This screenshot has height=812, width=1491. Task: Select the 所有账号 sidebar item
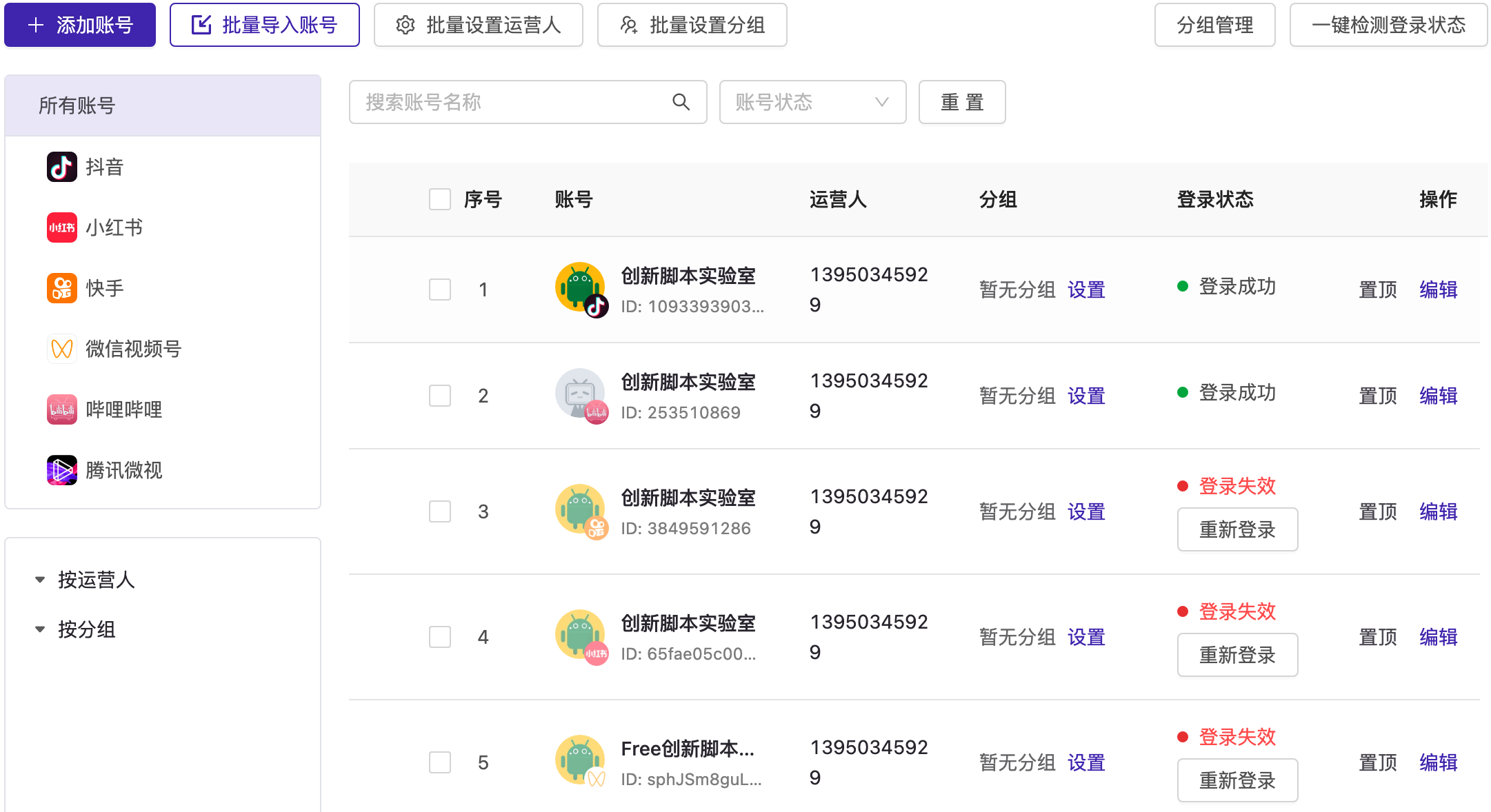pyautogui.click(x=163, y=105)
